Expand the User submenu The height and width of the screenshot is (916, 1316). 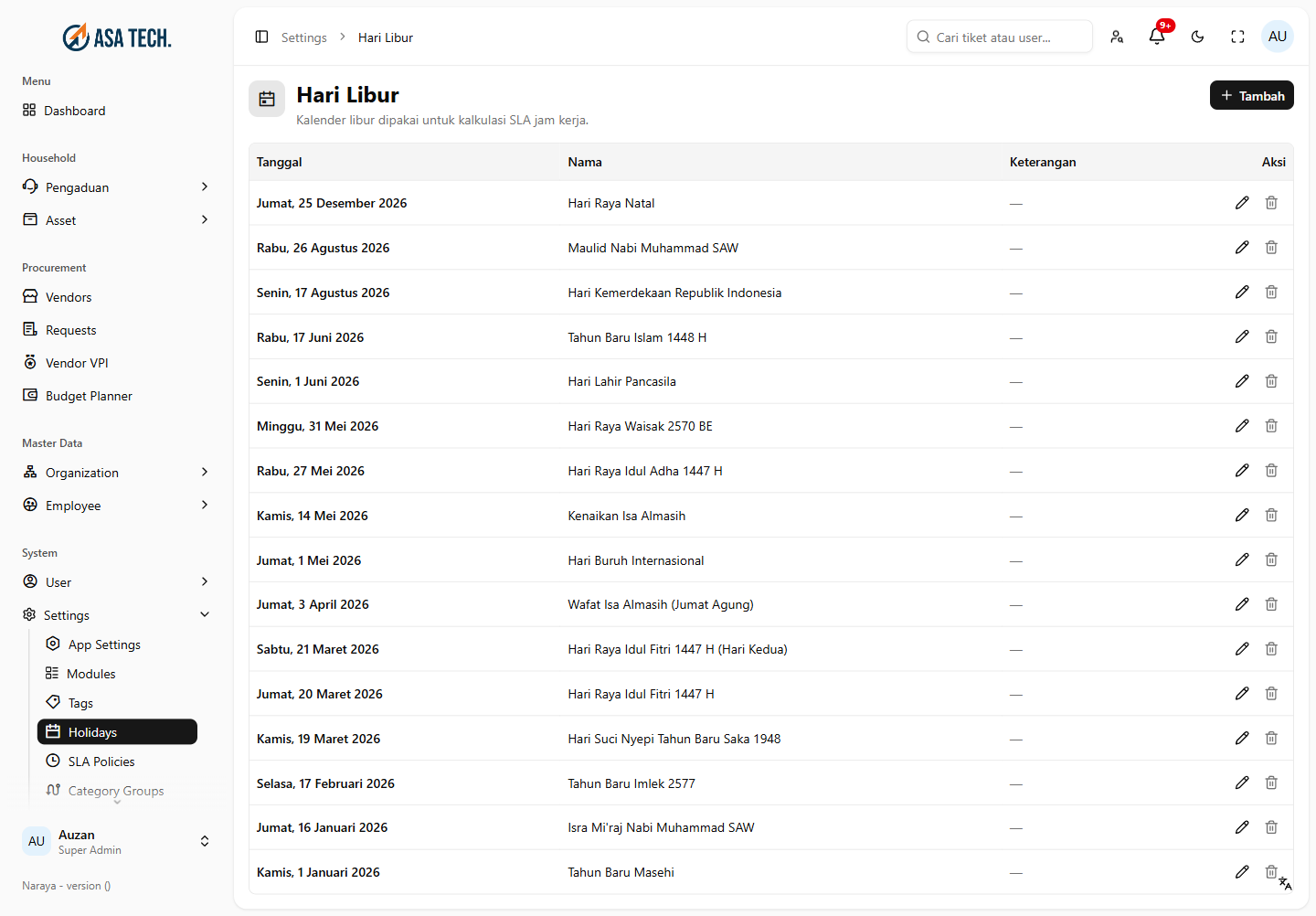(x=205, y=581)
